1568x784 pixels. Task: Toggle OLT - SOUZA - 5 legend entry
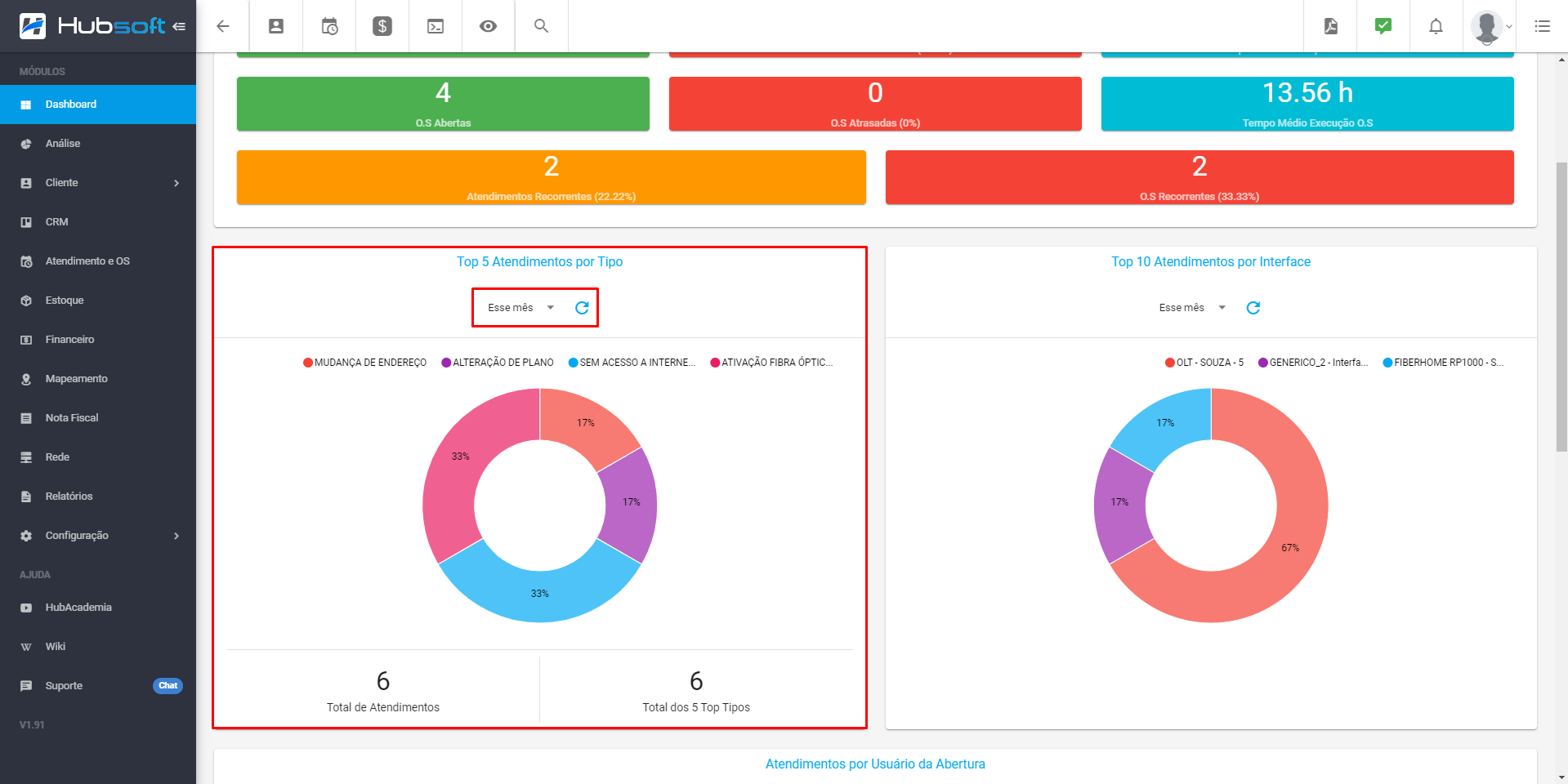(x=1204, y=362)
